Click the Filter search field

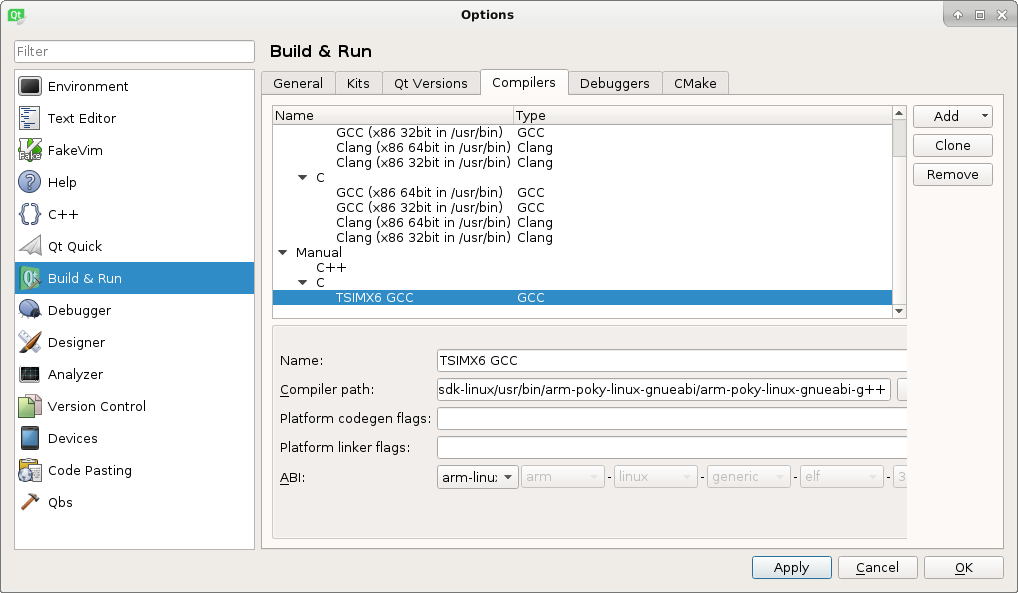click(134, 51)
